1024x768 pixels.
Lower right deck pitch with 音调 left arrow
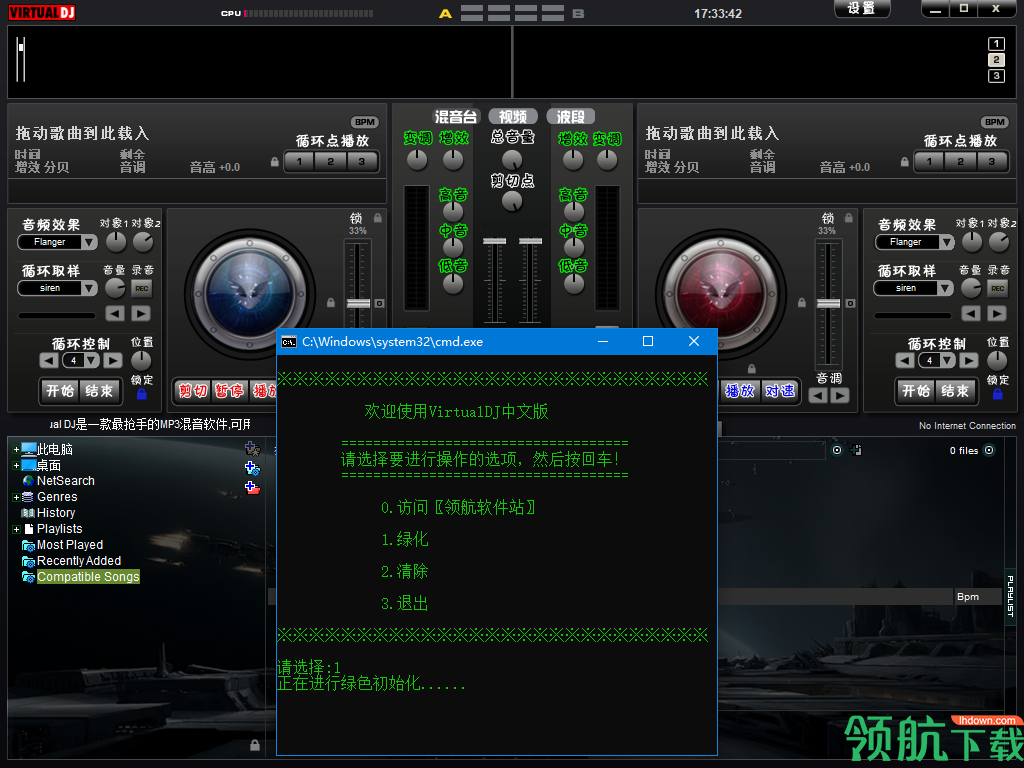click(x=818, y=395)
